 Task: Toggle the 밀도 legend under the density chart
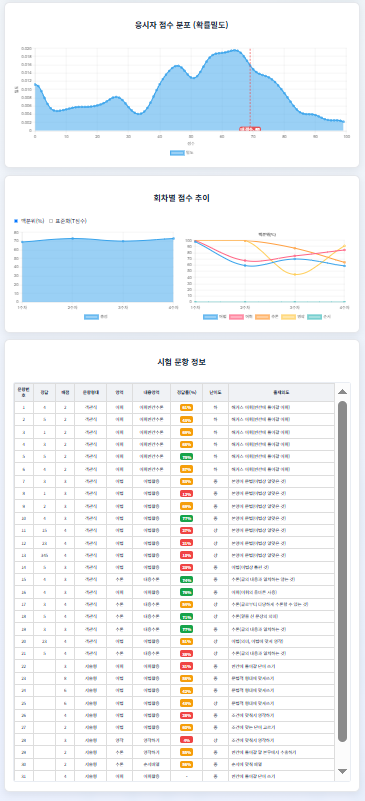(x=182, y=153)
